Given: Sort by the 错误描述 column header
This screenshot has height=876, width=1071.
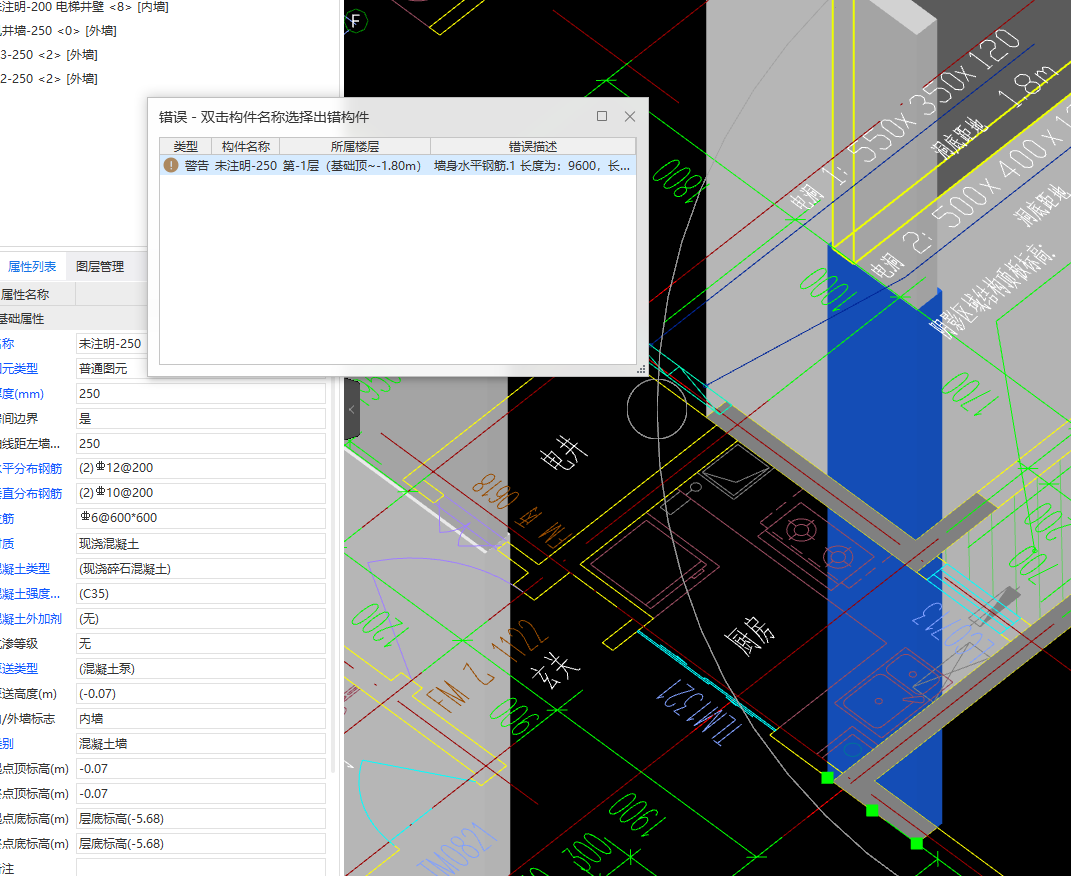Looking at the screenshot, I should (x=532, y=146).
